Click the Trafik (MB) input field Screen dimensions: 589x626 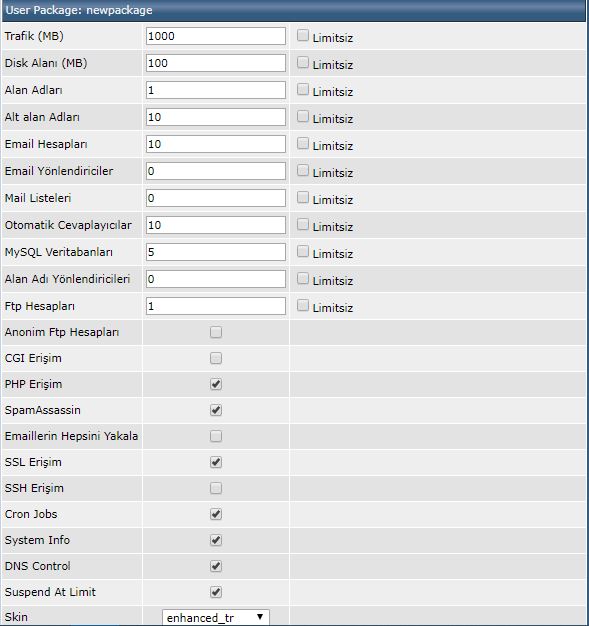pos(216,36)
